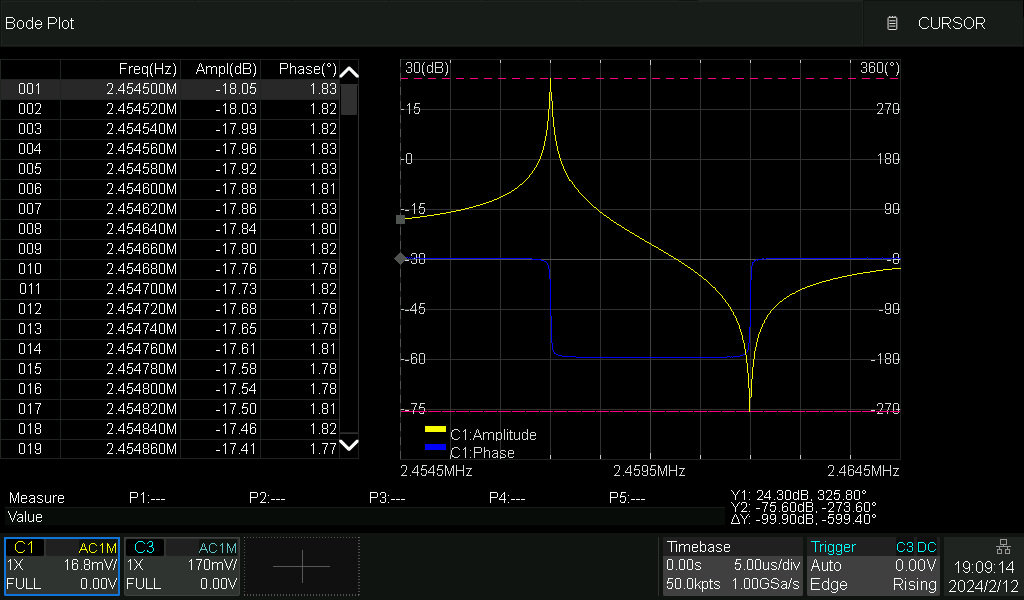Click the table scrollbar thumb
The height and width of the screenshot is (600, 1024).
click(349, 100)
